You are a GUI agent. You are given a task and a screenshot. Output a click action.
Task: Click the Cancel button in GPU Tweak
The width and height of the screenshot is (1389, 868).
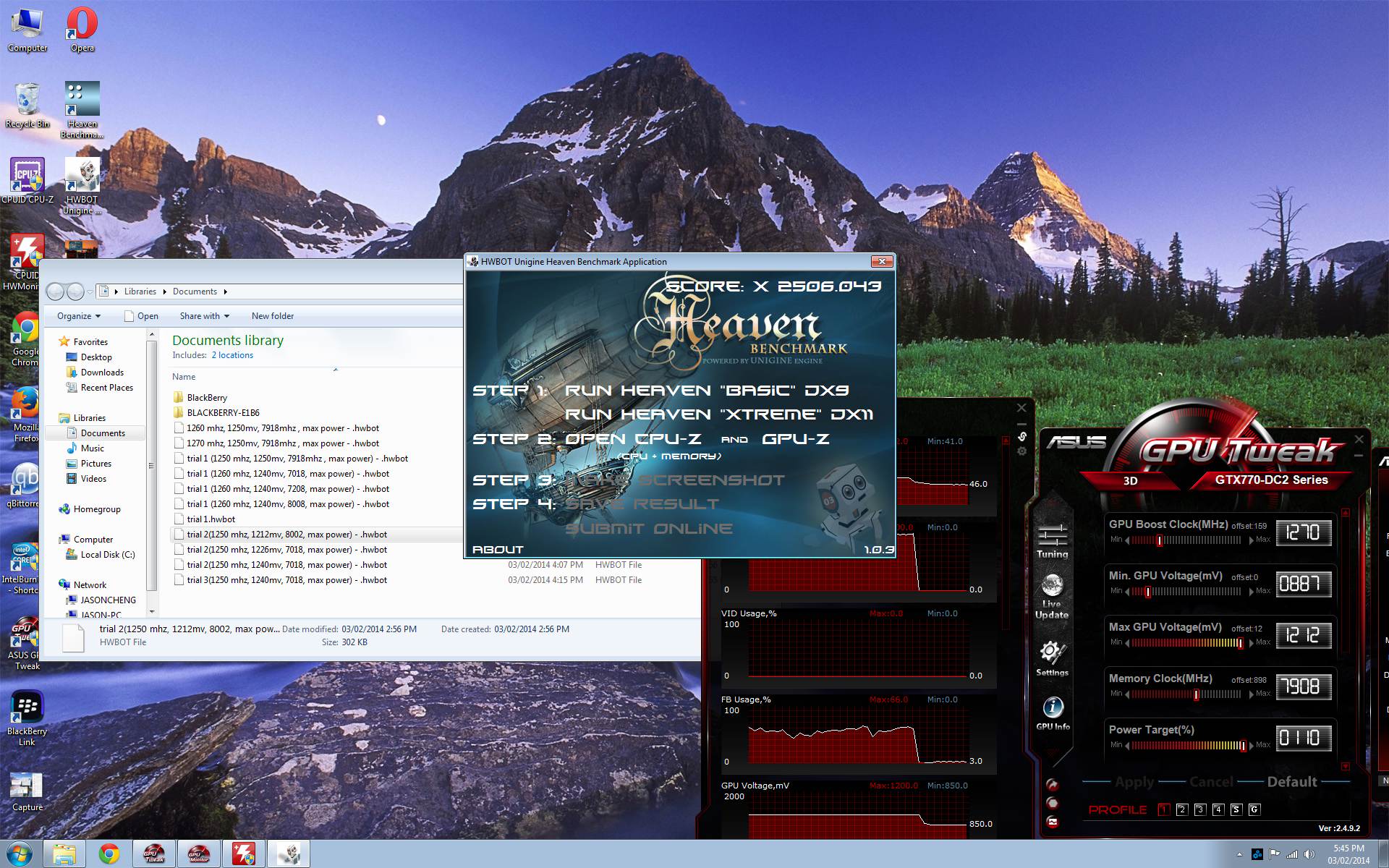click(x=1211, y=782)
